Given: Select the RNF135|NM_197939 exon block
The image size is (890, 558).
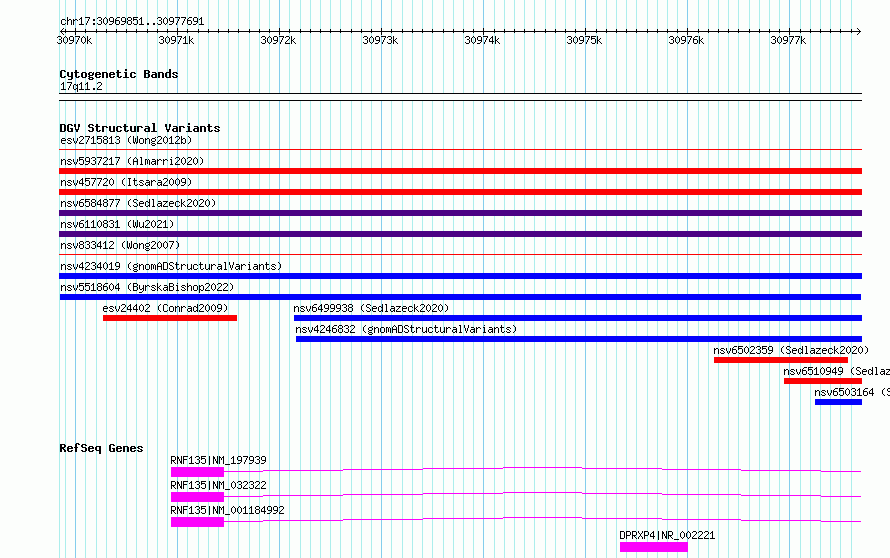Looking at the screenshot, I should pos(197,472).
